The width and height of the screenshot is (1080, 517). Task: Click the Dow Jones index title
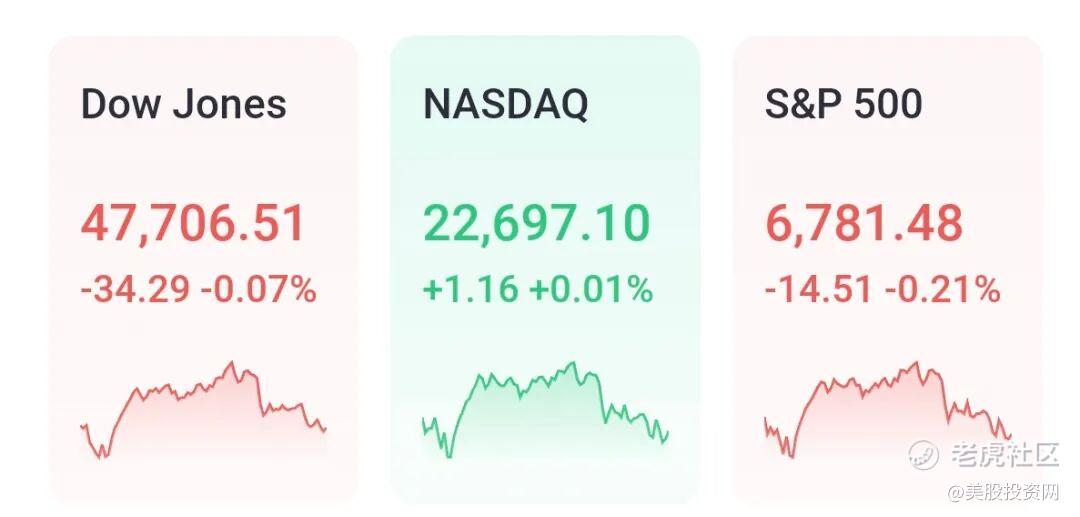click(183, 104)
